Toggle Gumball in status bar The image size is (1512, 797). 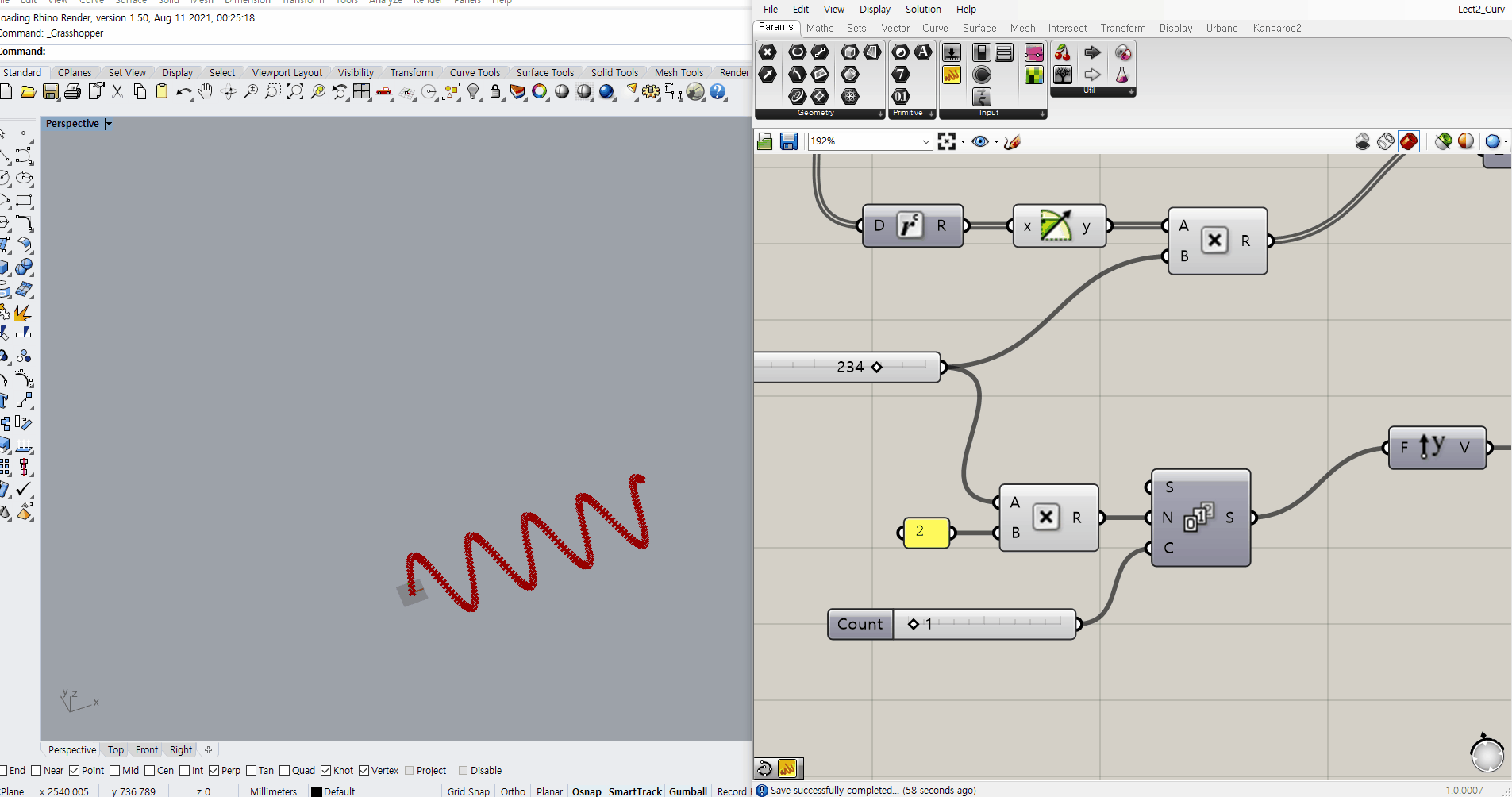pos(688,791)
